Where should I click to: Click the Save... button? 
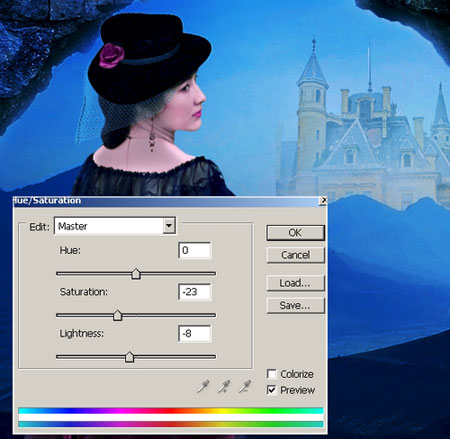(x=295, y=305)
